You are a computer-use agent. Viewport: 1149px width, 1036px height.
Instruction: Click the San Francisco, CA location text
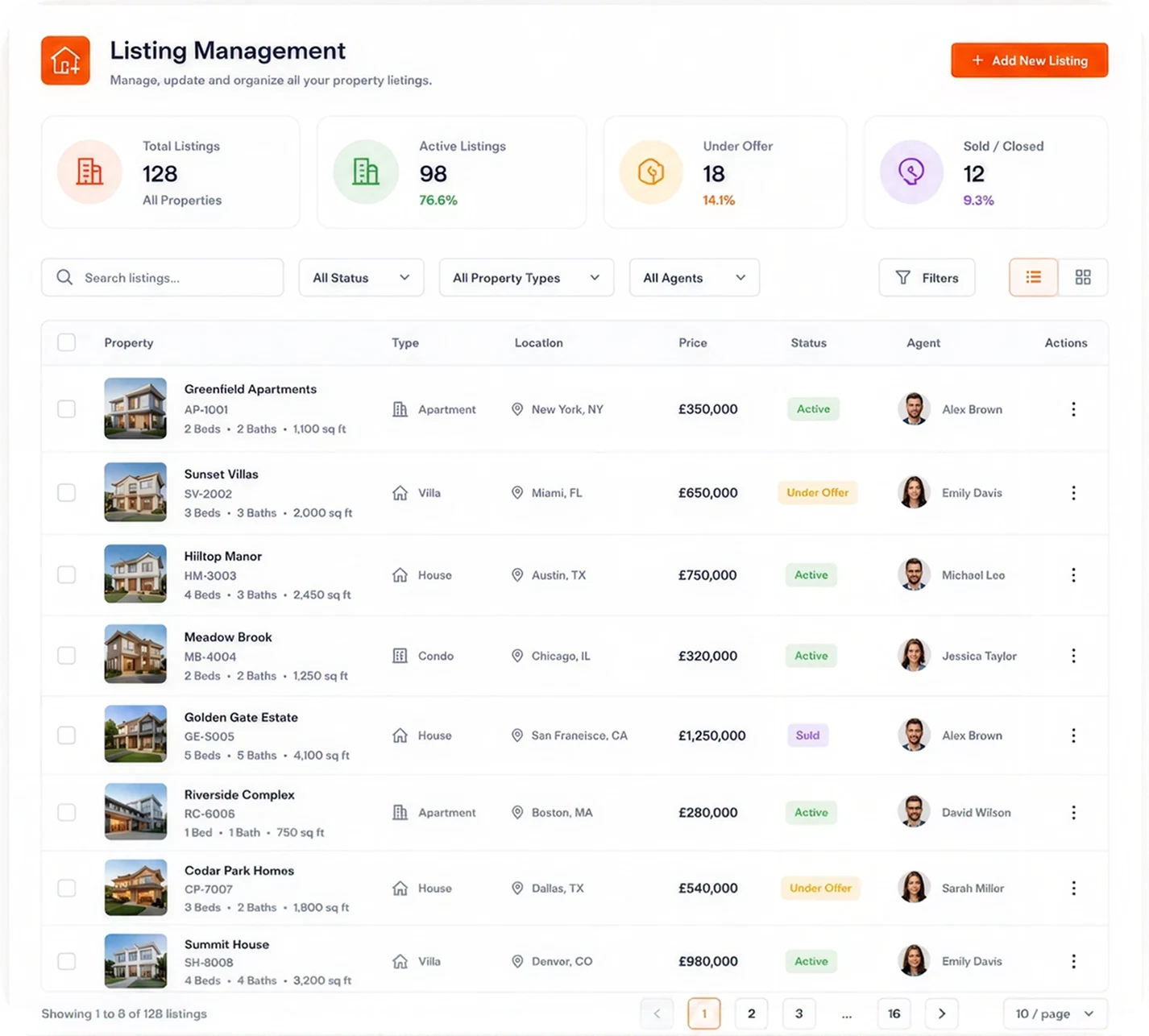pos(579,736)
